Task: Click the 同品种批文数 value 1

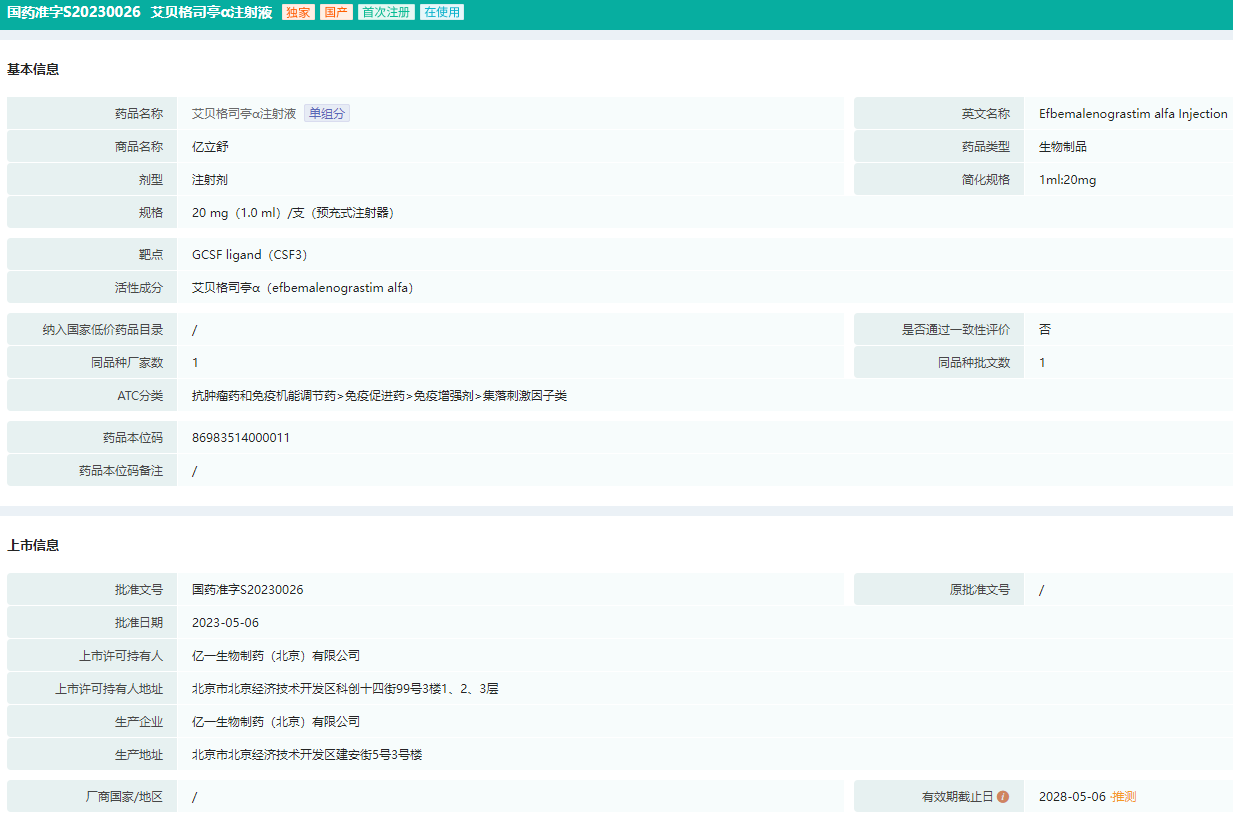Action: coord(1042,363)
